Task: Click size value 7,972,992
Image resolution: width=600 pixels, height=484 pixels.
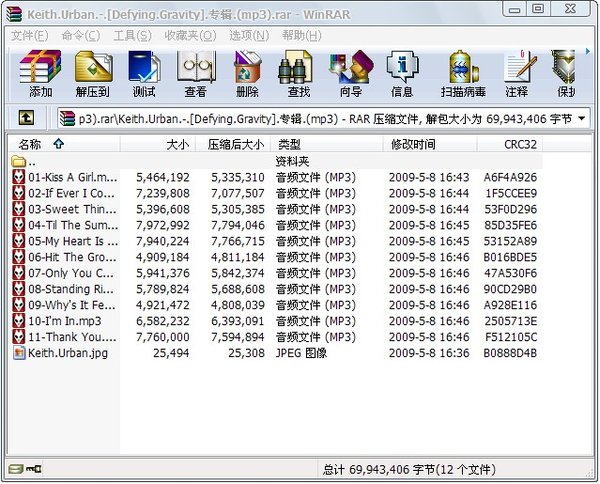Action: click(163, 225)
